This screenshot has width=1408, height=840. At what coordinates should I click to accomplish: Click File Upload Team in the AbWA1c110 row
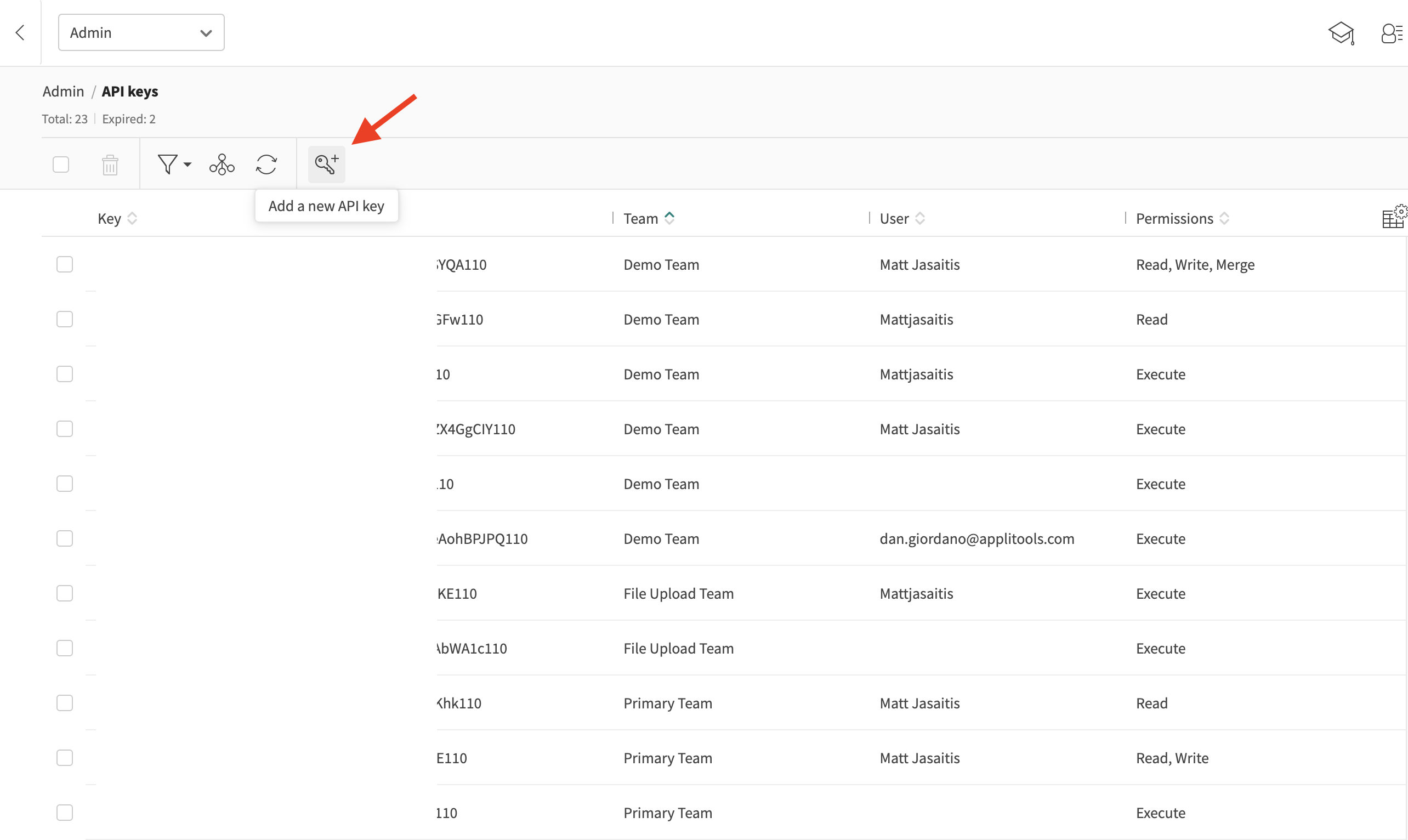679,649
